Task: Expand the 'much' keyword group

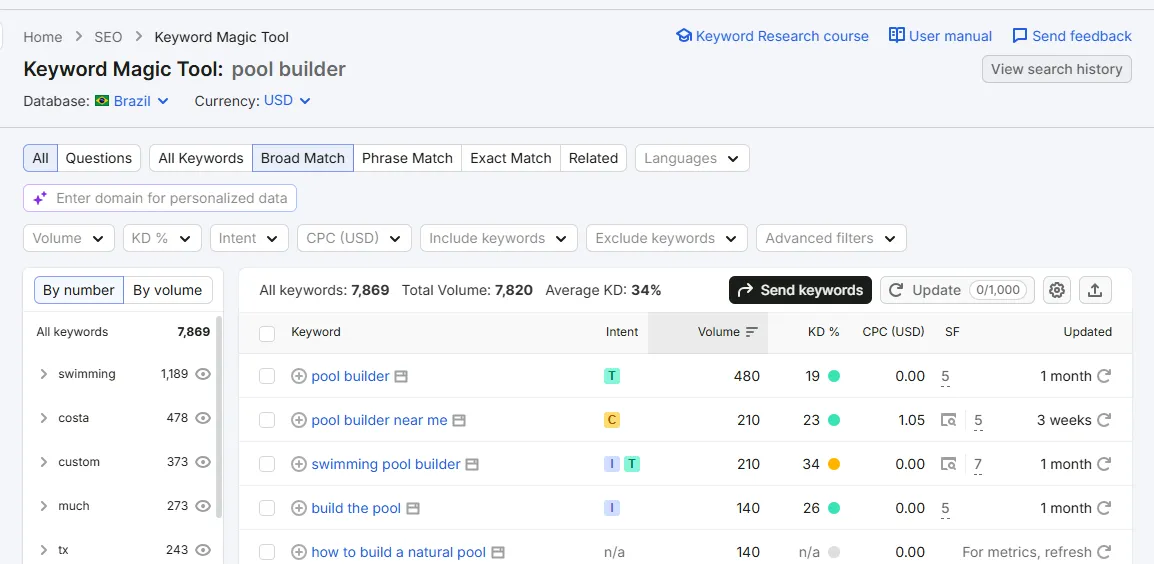Action: tap(44, 507)
